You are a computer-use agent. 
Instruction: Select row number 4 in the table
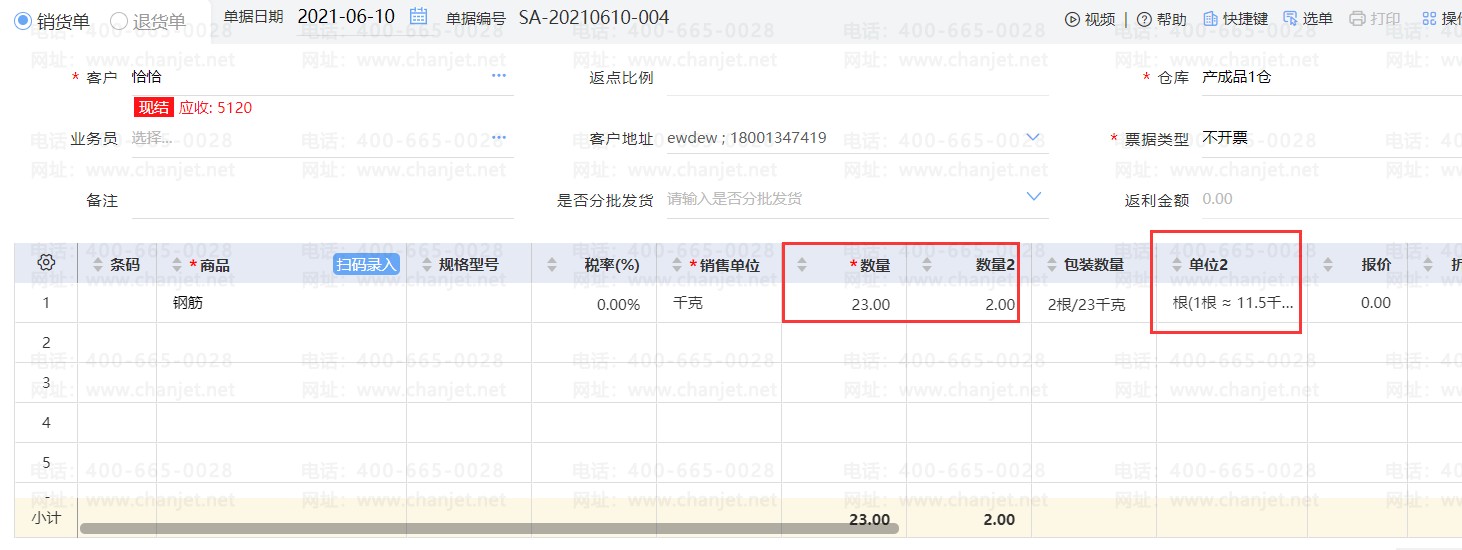(46, 423)
